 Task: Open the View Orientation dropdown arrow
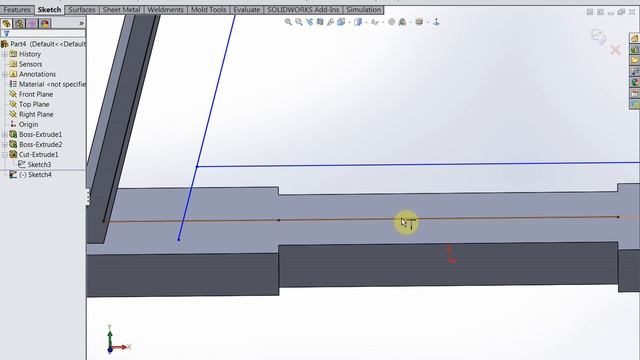(x=349, y=22)
